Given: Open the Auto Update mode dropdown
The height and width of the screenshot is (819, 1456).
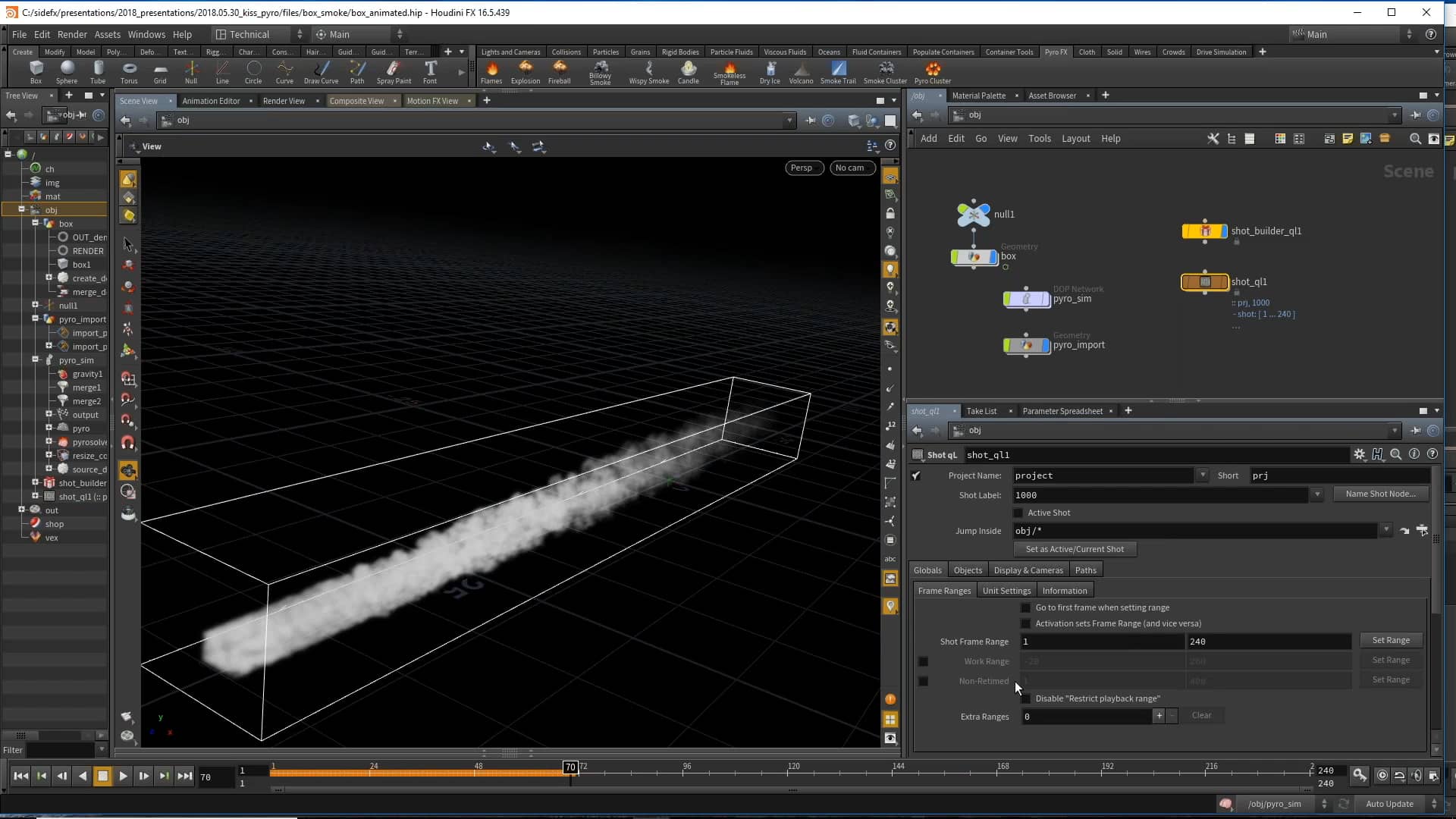Looking at the screenshot, I should tap(1433, 803).
